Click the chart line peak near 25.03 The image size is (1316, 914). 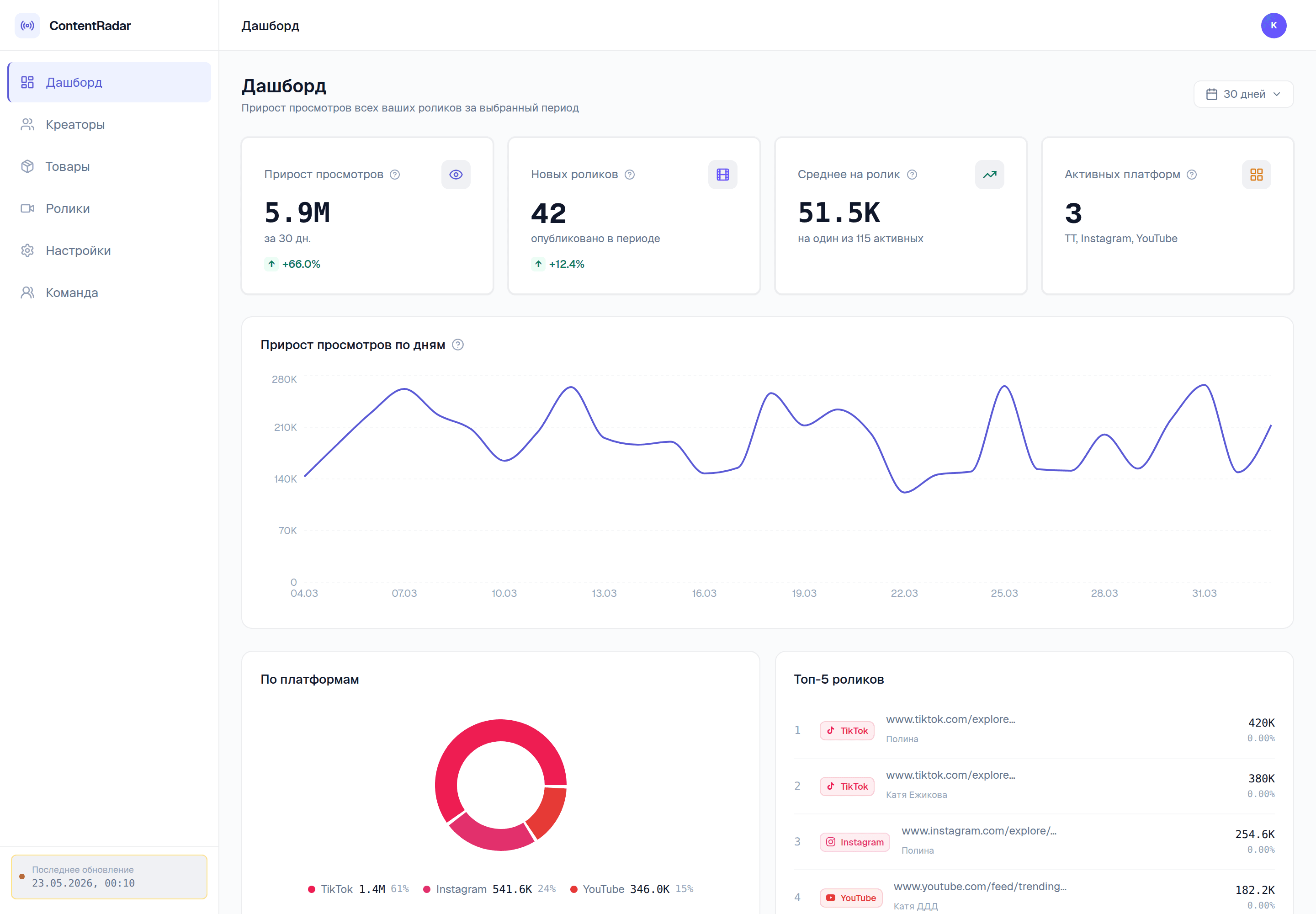click(x=1004, y=387)
